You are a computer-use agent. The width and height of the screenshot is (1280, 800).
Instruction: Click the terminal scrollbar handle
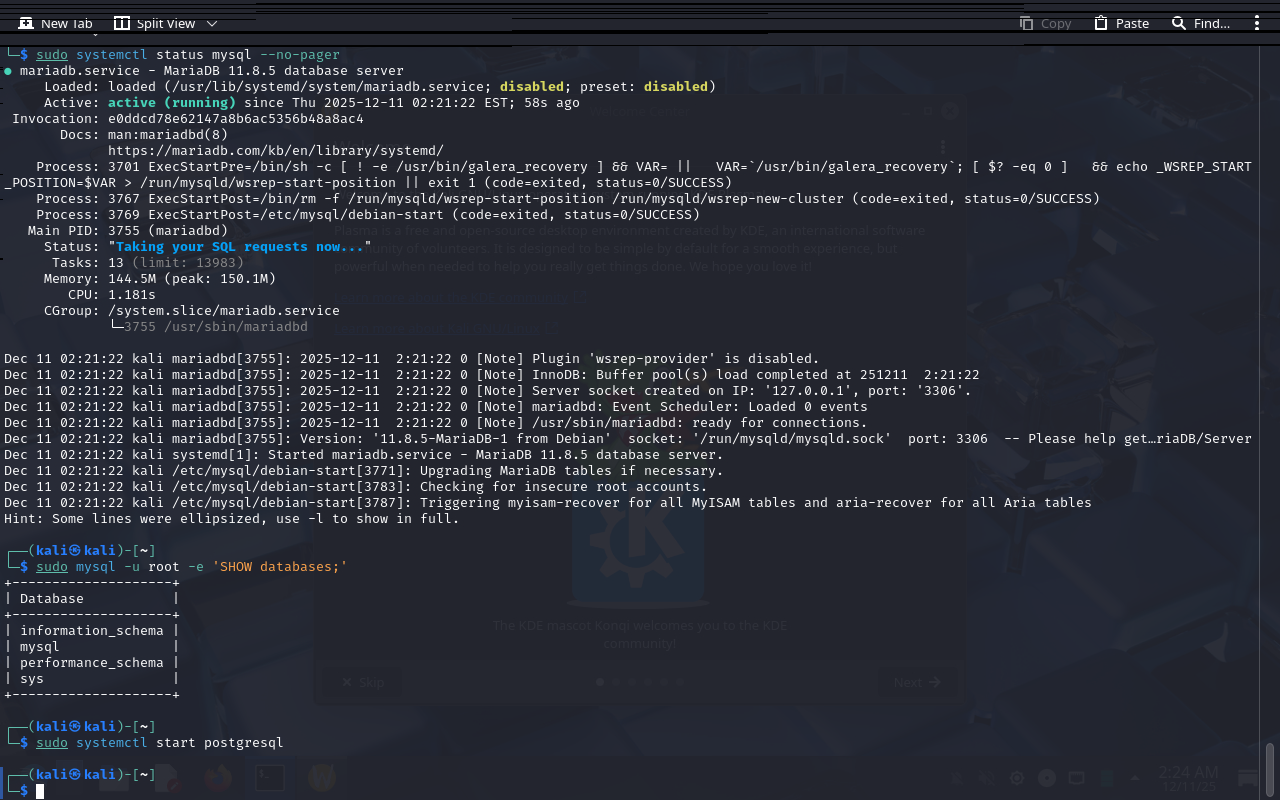click(x=1270, y=768)
